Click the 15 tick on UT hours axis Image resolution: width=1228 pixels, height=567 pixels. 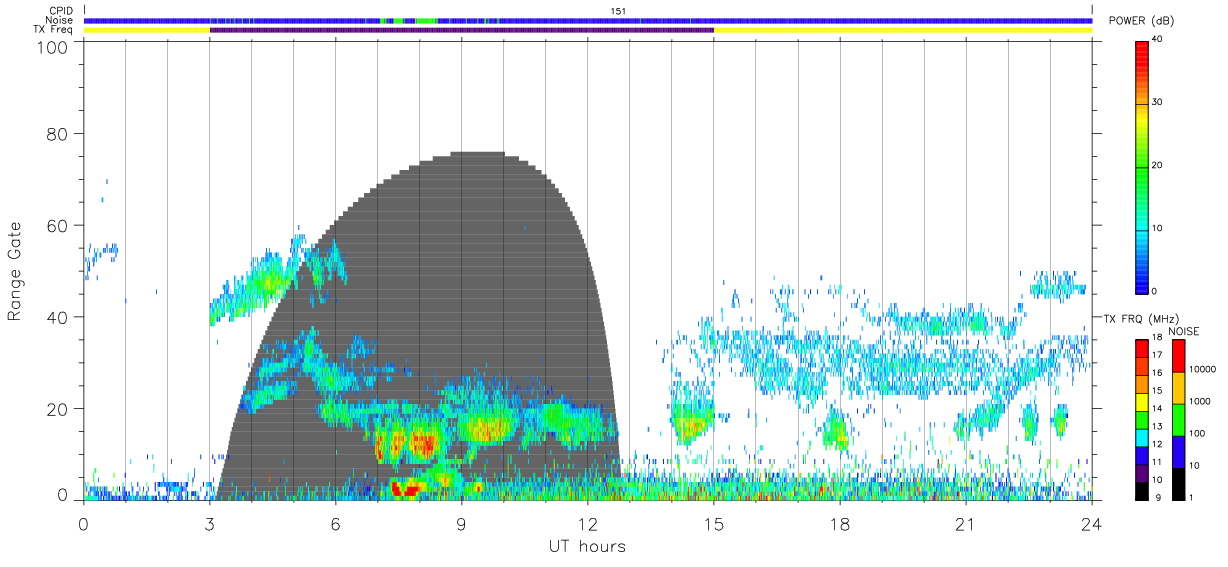(714, 523)
